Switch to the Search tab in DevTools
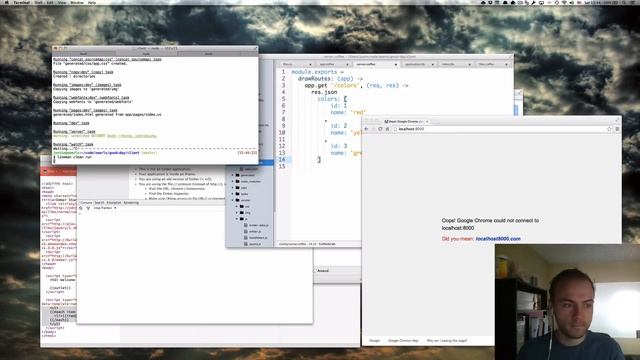The image size is (640, 360). click(99, 203)
